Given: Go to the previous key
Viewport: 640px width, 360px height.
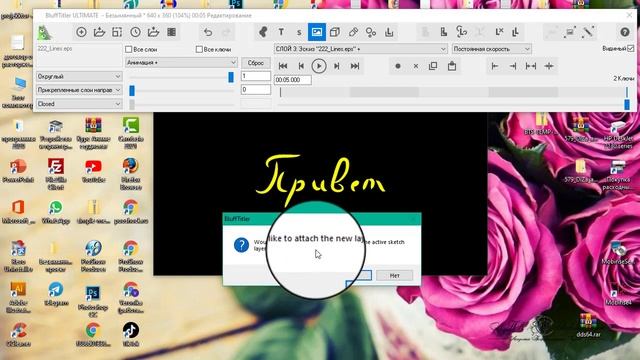Looking at the screenshot, I should pyautogui.click(x=301, y=66).
